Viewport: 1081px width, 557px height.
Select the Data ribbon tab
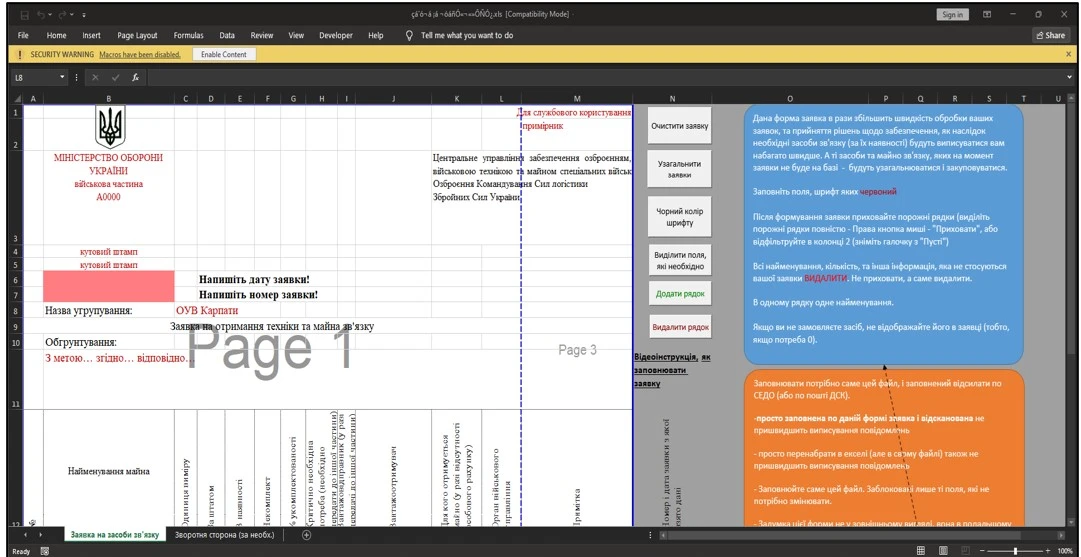[x=227, y=35]
